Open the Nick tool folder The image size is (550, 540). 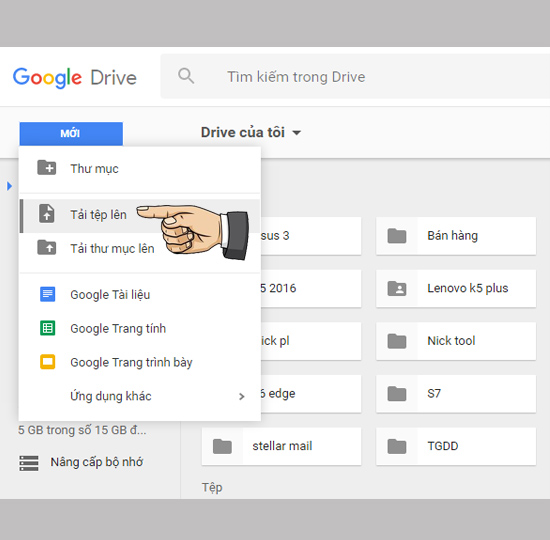click(x=456, y=341)
